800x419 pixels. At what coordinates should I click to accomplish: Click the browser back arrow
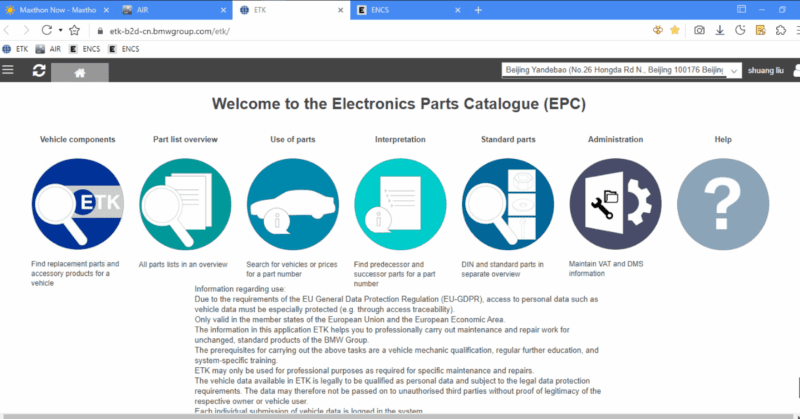click(7, 31)
